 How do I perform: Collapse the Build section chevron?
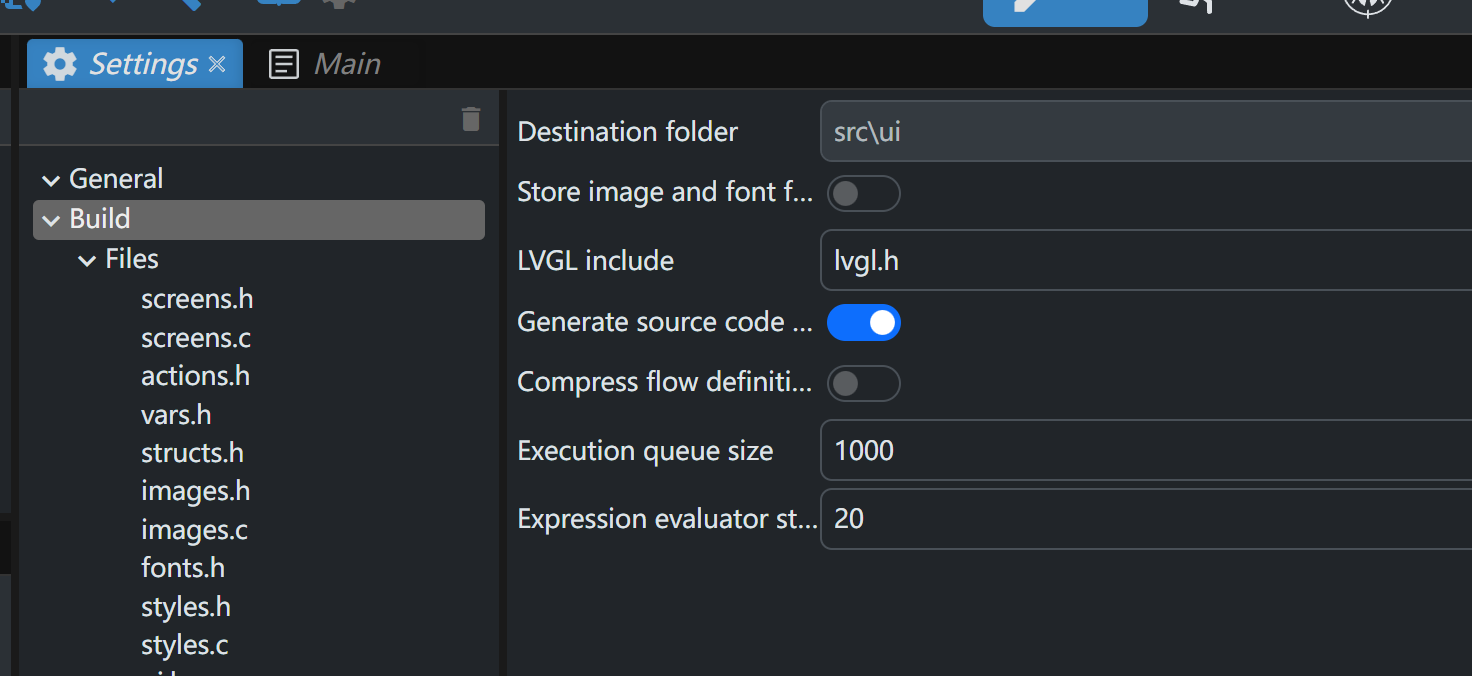tap(50, 221)
